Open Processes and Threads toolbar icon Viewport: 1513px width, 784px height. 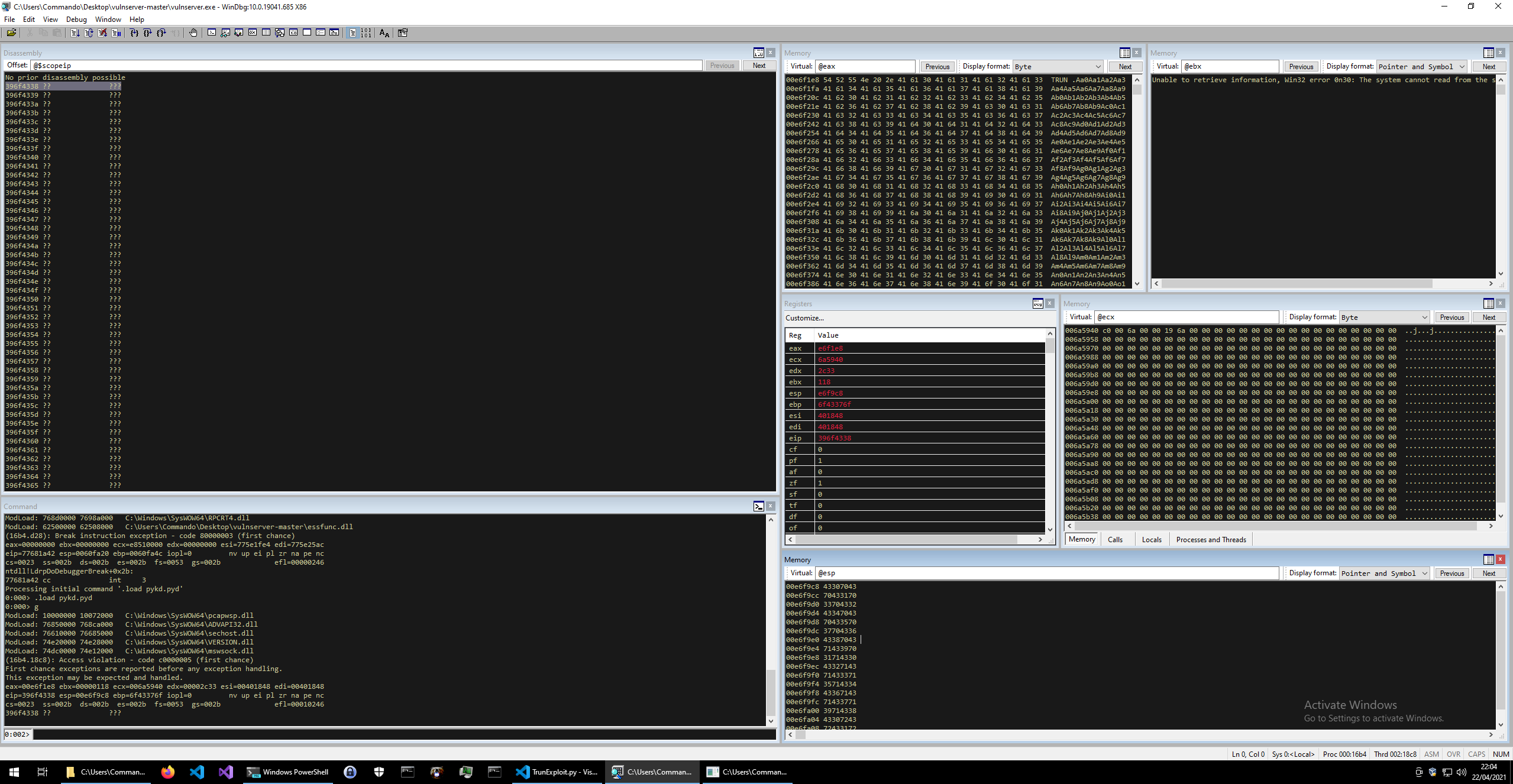click(x=321, y=33)
